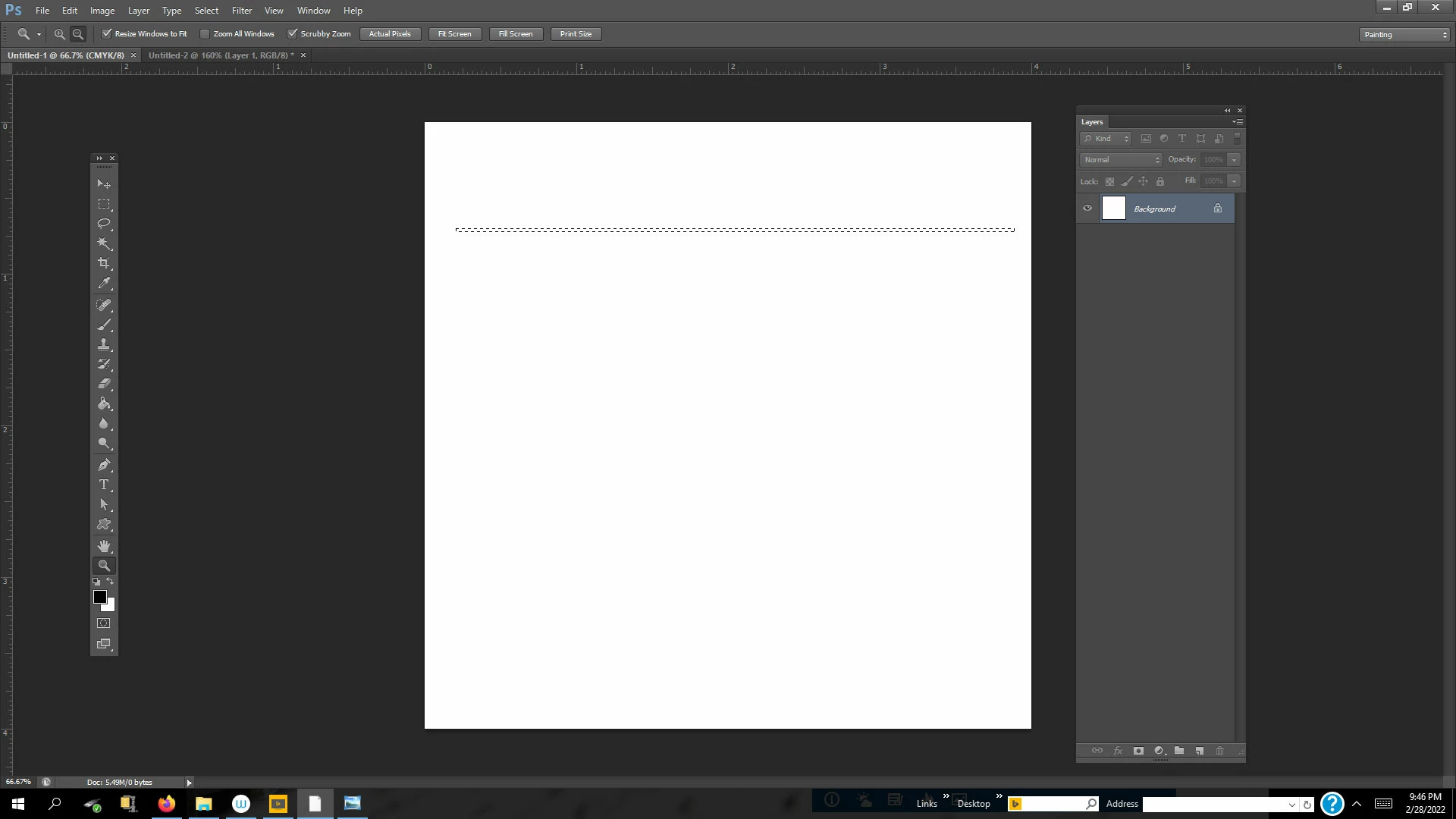
Task: Select the Hand tool
Action: coord(104,546)
